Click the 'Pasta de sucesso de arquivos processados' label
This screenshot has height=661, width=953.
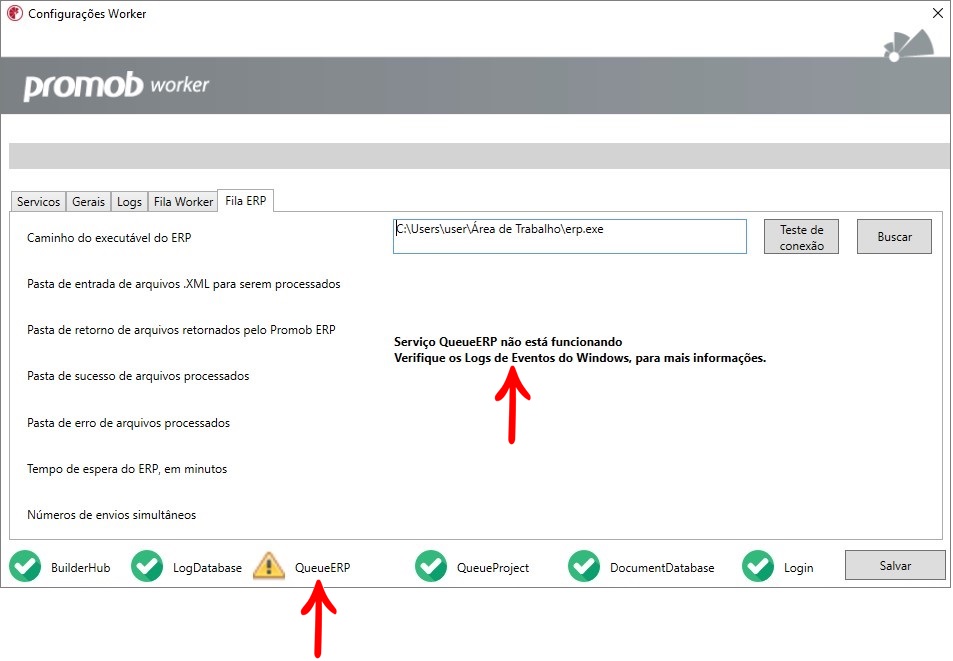click(x=138, y=376)
